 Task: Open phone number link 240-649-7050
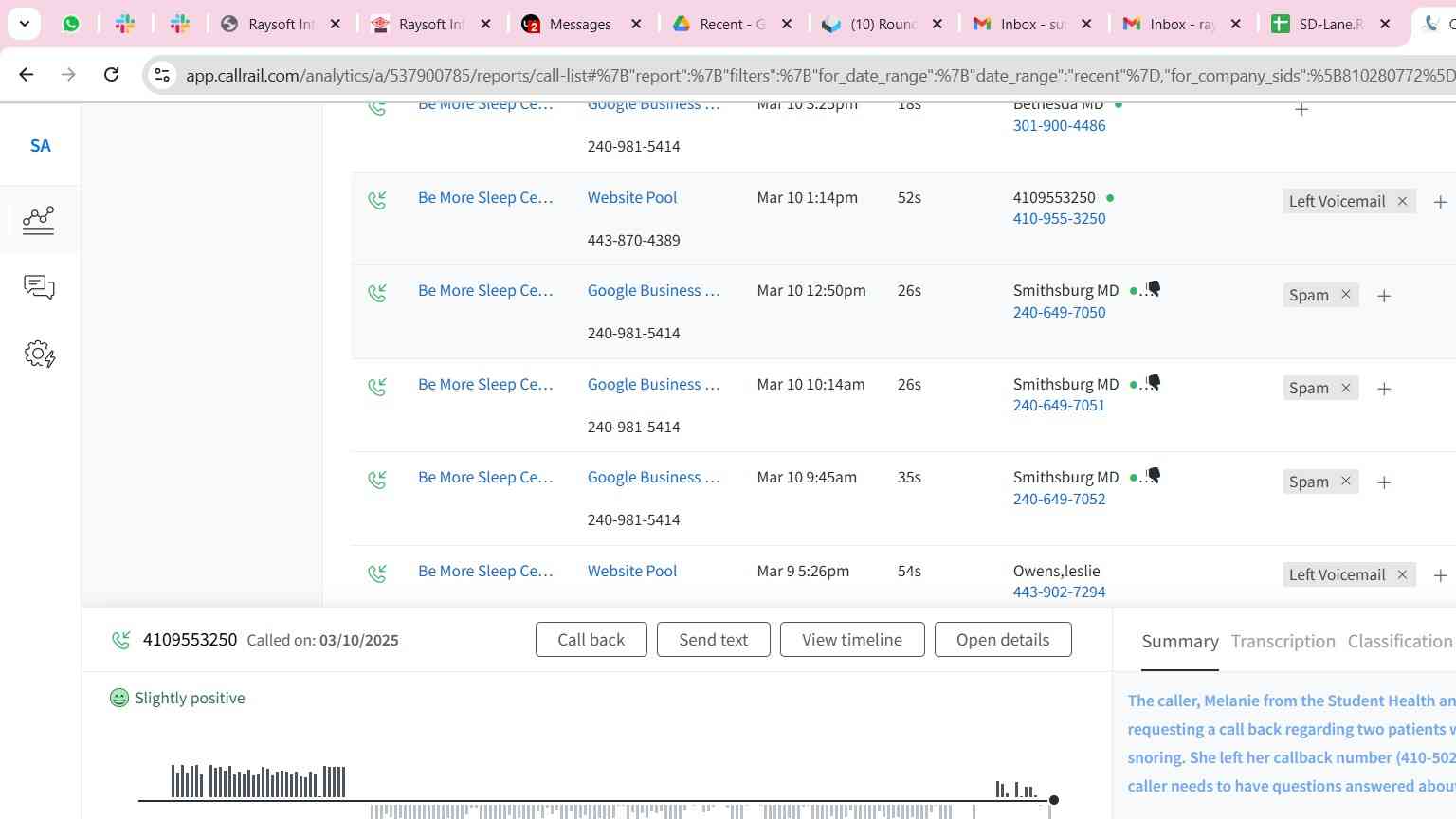(1059, 312)
